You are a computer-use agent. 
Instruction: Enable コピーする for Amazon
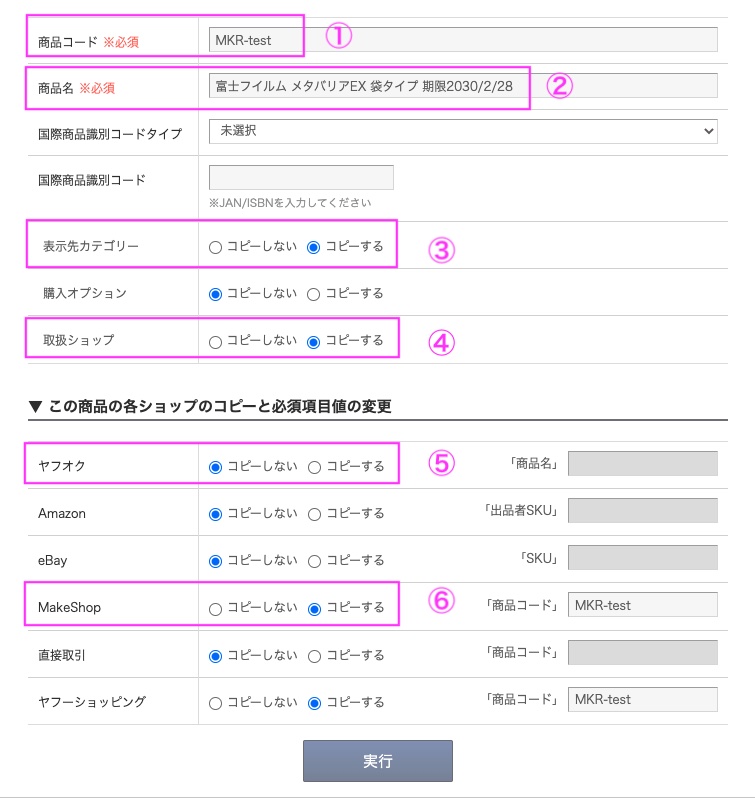pyautogui.click(x=314, y=514)
